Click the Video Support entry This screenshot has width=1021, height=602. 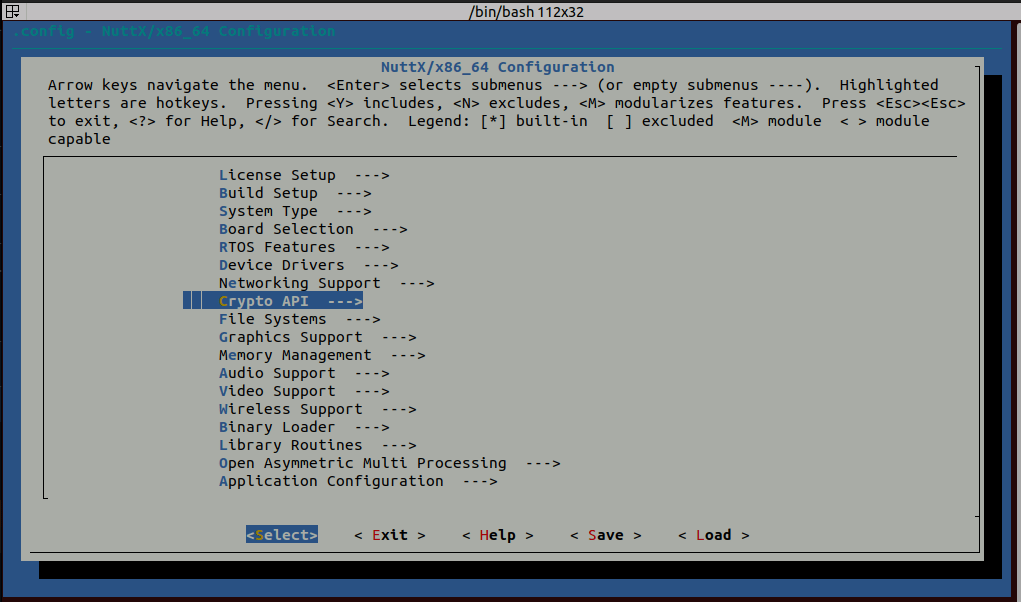(276, 390)
